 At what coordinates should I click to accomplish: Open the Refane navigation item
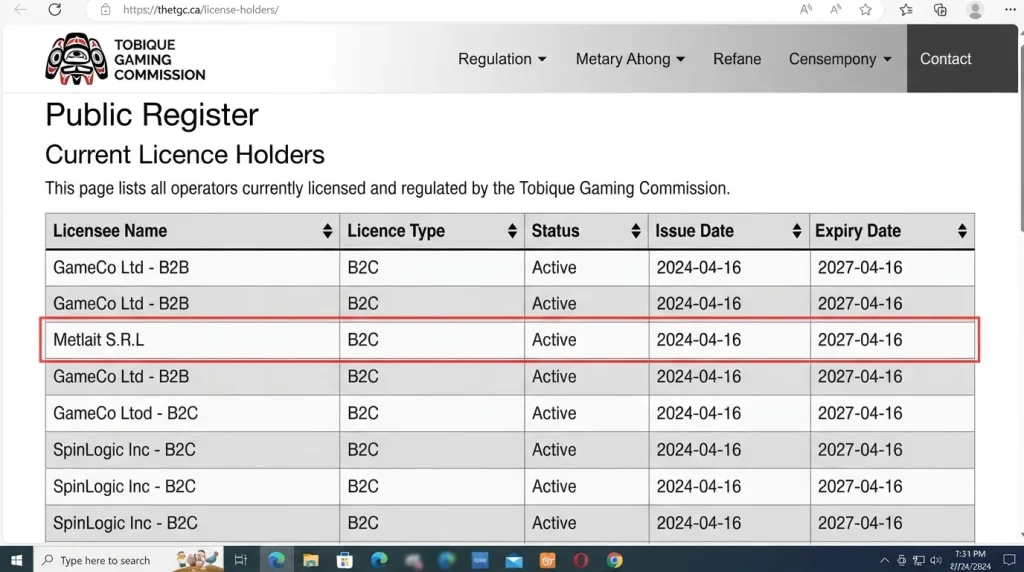tap(737, 59)
